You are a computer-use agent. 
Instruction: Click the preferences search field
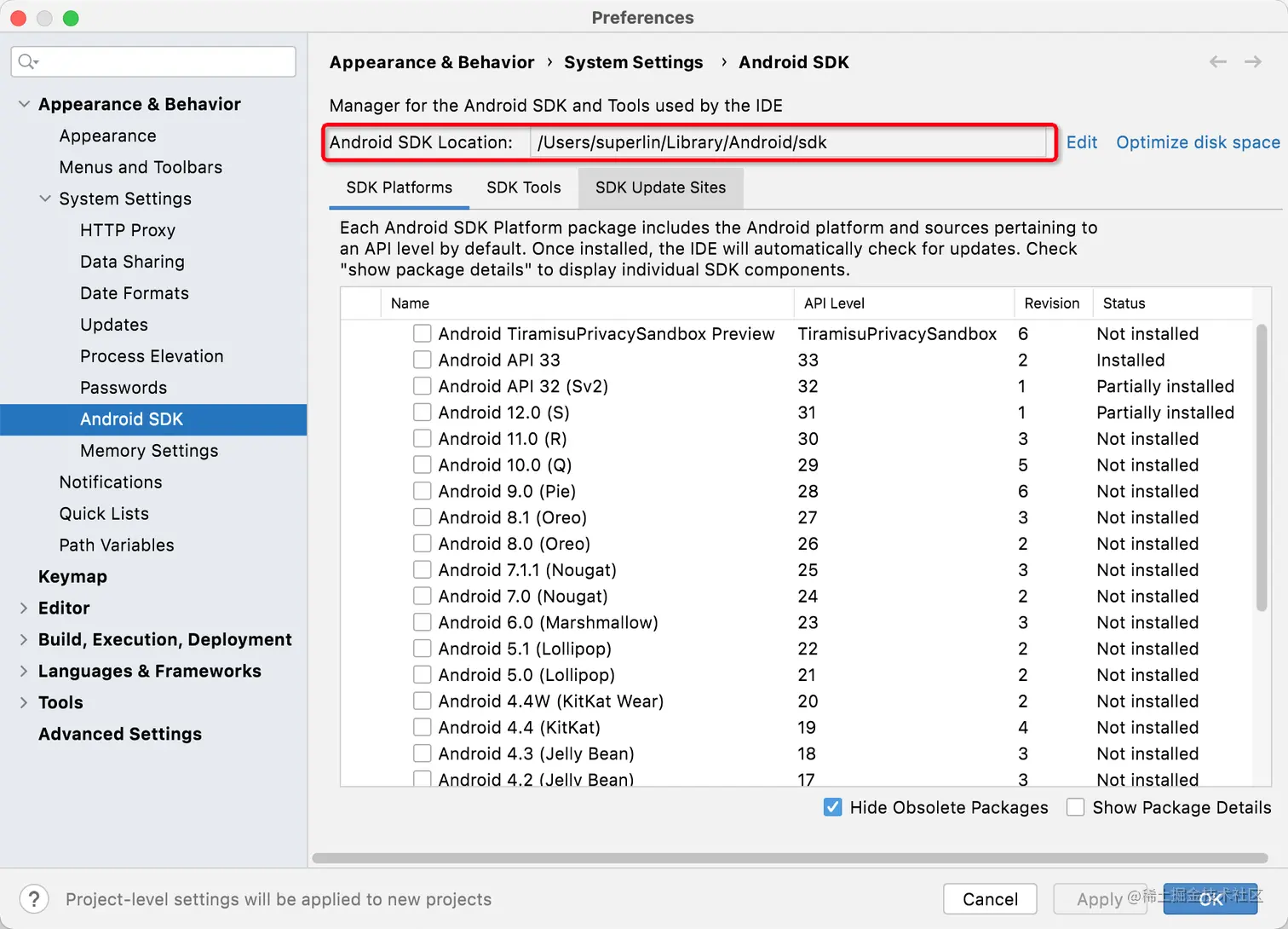(x=153, y=61)
